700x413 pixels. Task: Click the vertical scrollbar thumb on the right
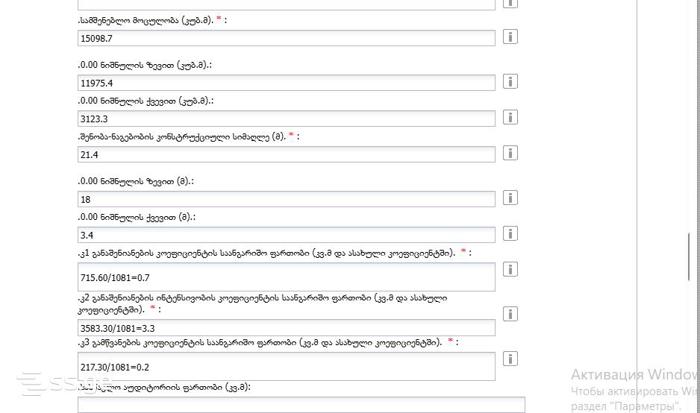(689, 257)
